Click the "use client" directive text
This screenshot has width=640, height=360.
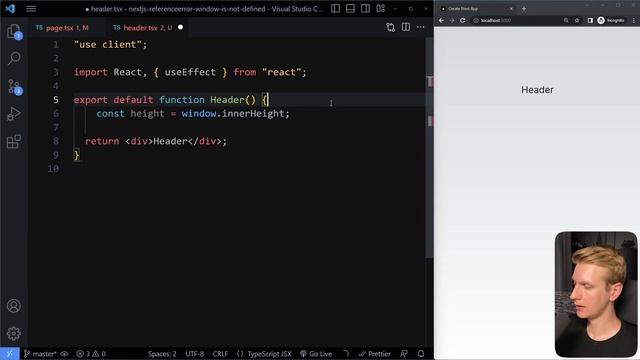click(x=107, y=44)
